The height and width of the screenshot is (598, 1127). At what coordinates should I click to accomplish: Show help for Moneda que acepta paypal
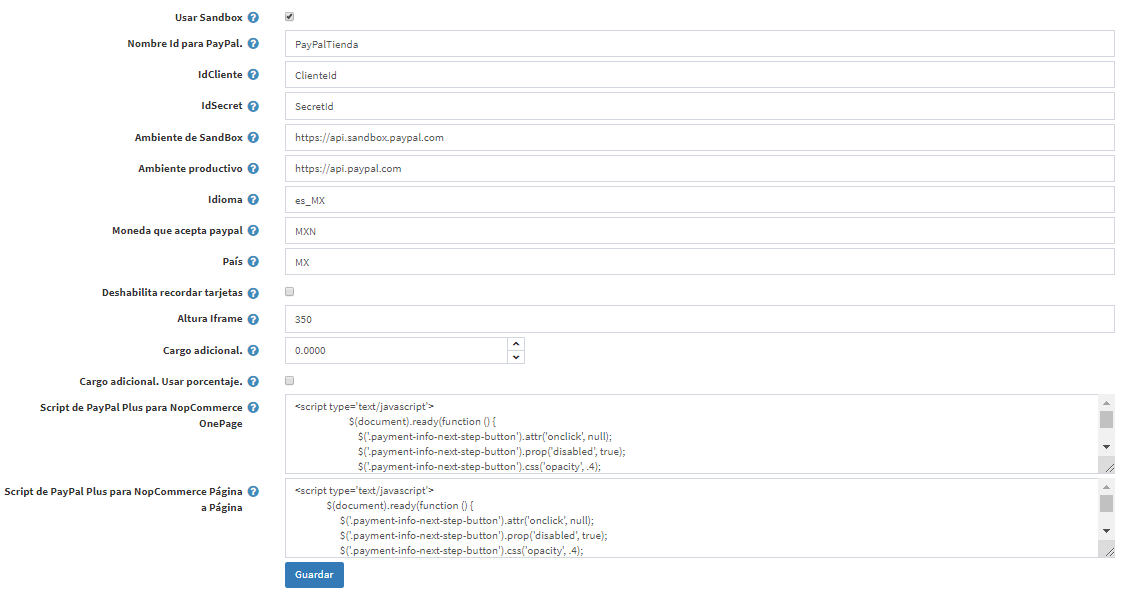coord(253,231)
